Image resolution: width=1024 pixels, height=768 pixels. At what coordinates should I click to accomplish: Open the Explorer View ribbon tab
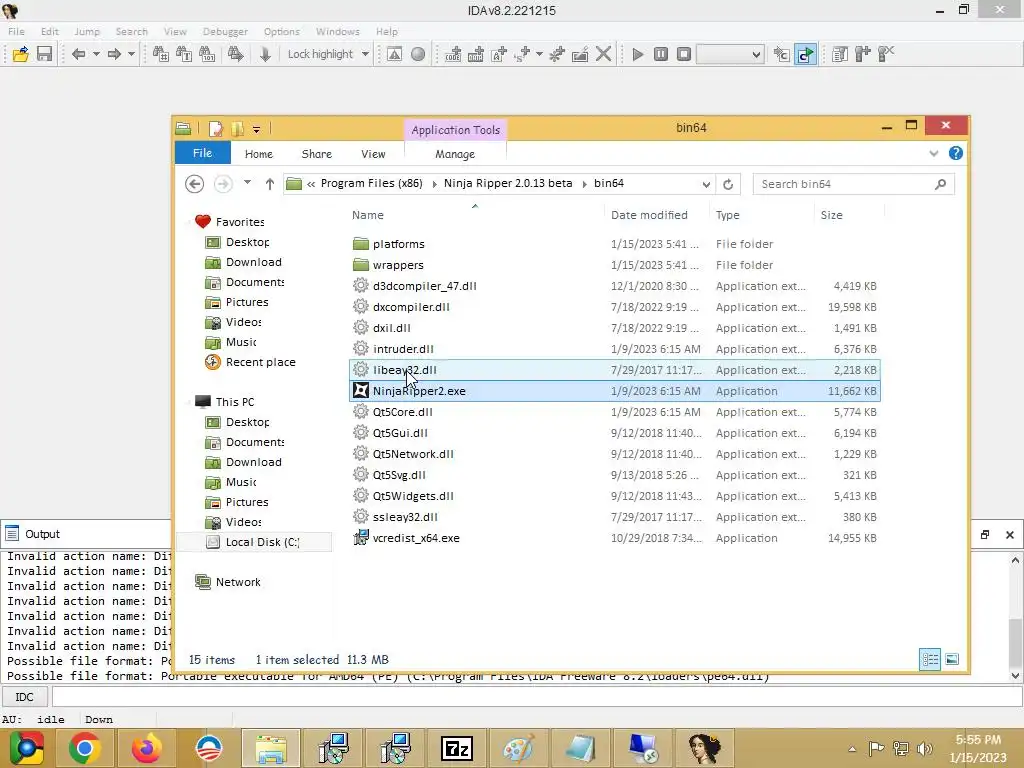[373, 154]
